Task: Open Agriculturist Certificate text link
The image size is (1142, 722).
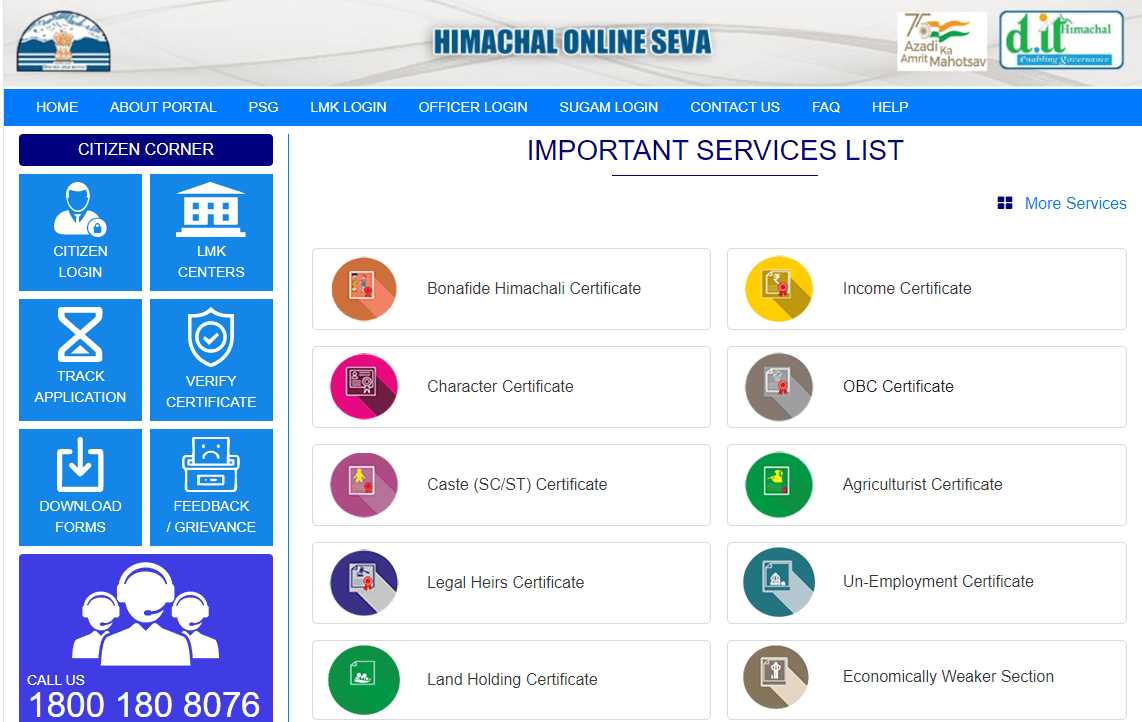Action: (923, 484)
